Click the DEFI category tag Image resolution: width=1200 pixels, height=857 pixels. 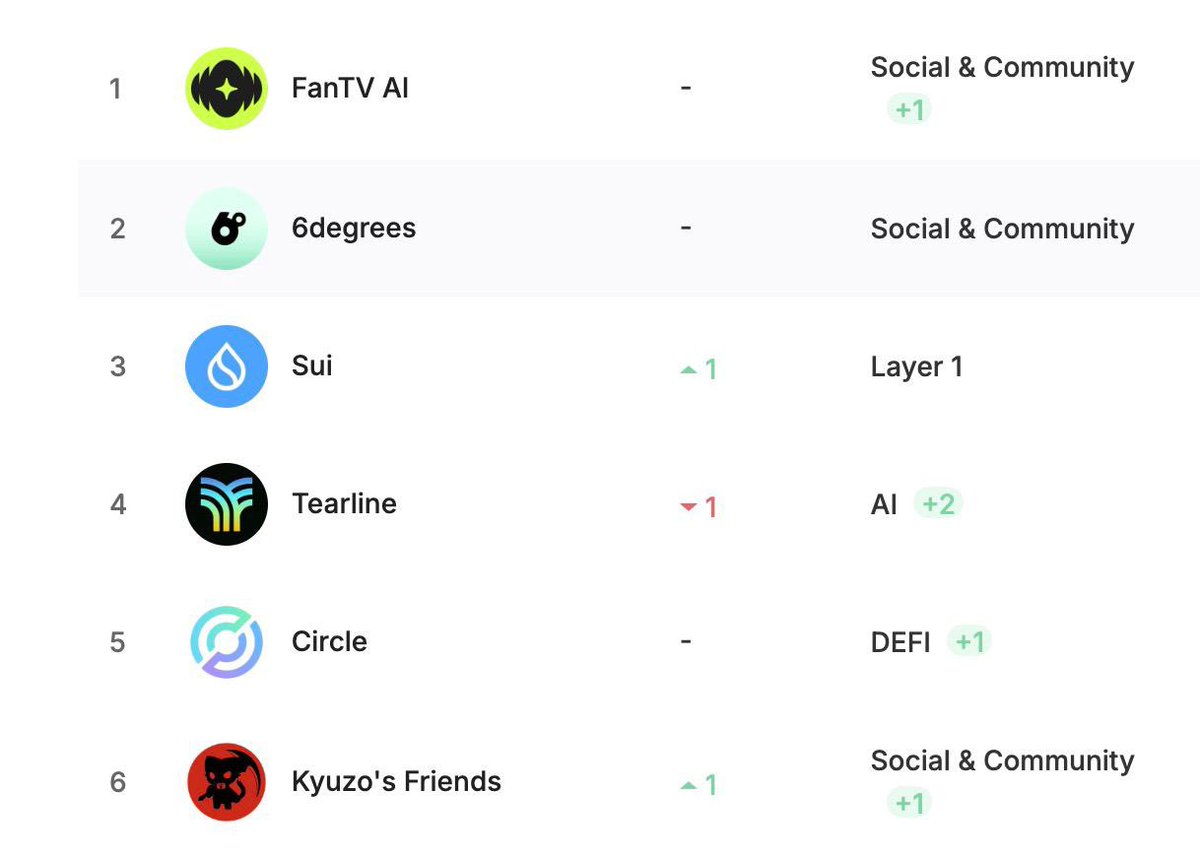tap(901, 642)
